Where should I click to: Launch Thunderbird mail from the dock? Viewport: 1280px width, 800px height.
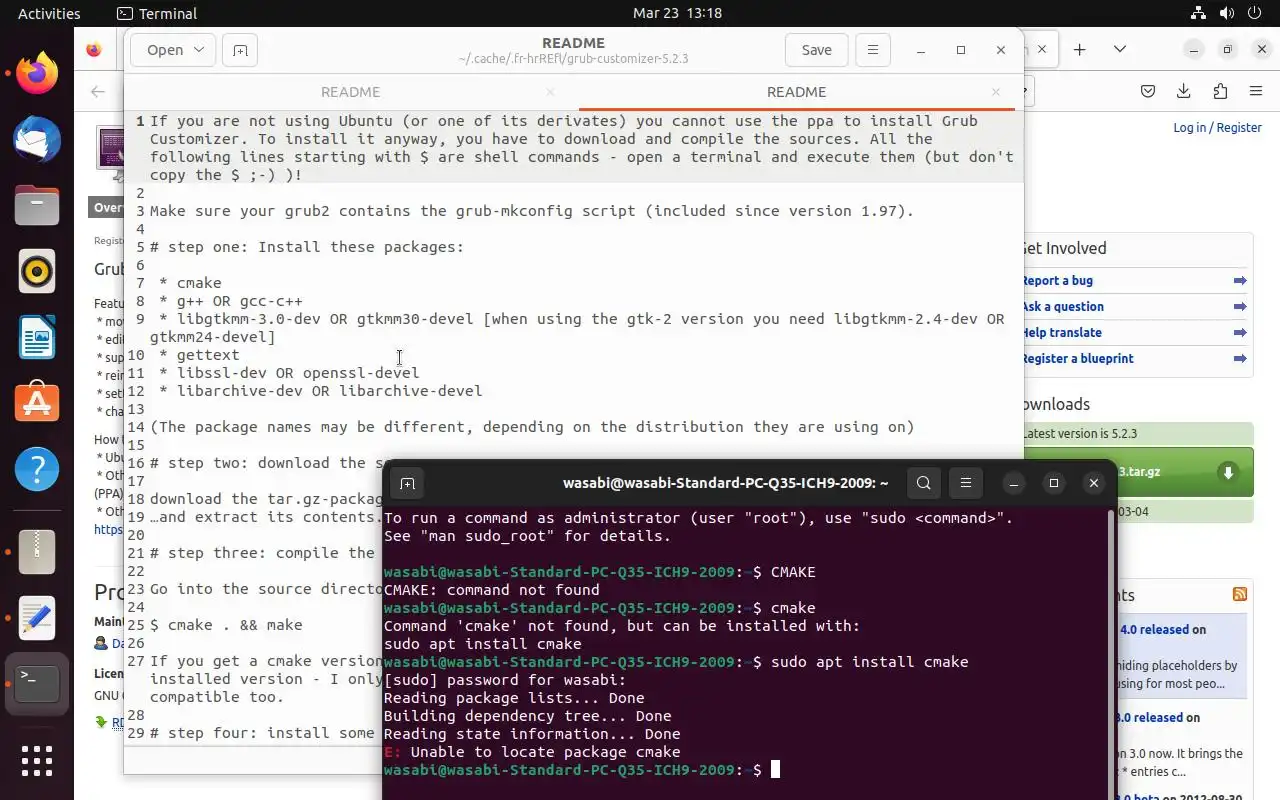37,139
